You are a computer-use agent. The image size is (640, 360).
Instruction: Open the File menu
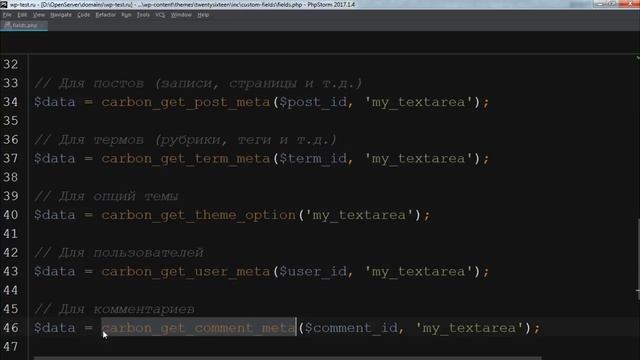pos(7,15)
